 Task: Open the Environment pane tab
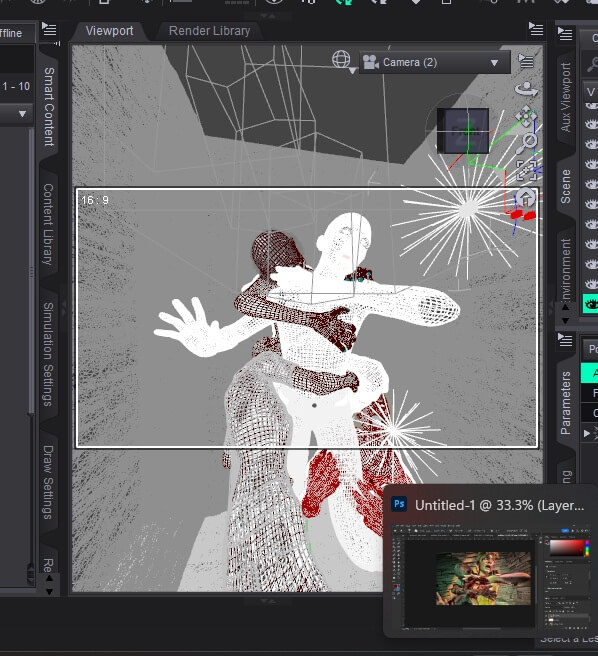coord(566,269)
